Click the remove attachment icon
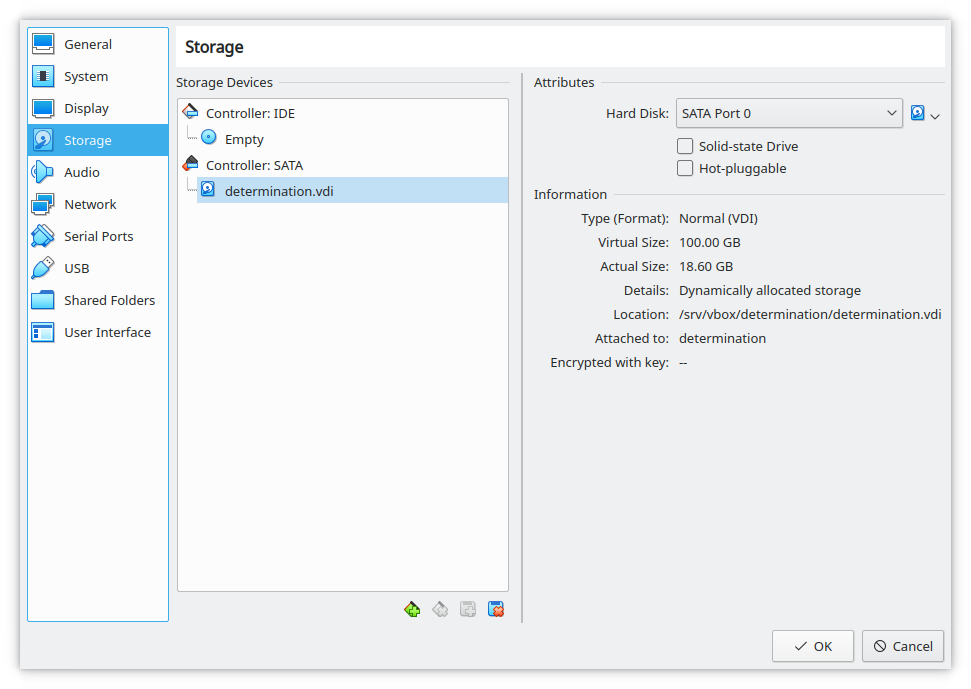Screen dimensions: 971x689 tap(496, 609)
